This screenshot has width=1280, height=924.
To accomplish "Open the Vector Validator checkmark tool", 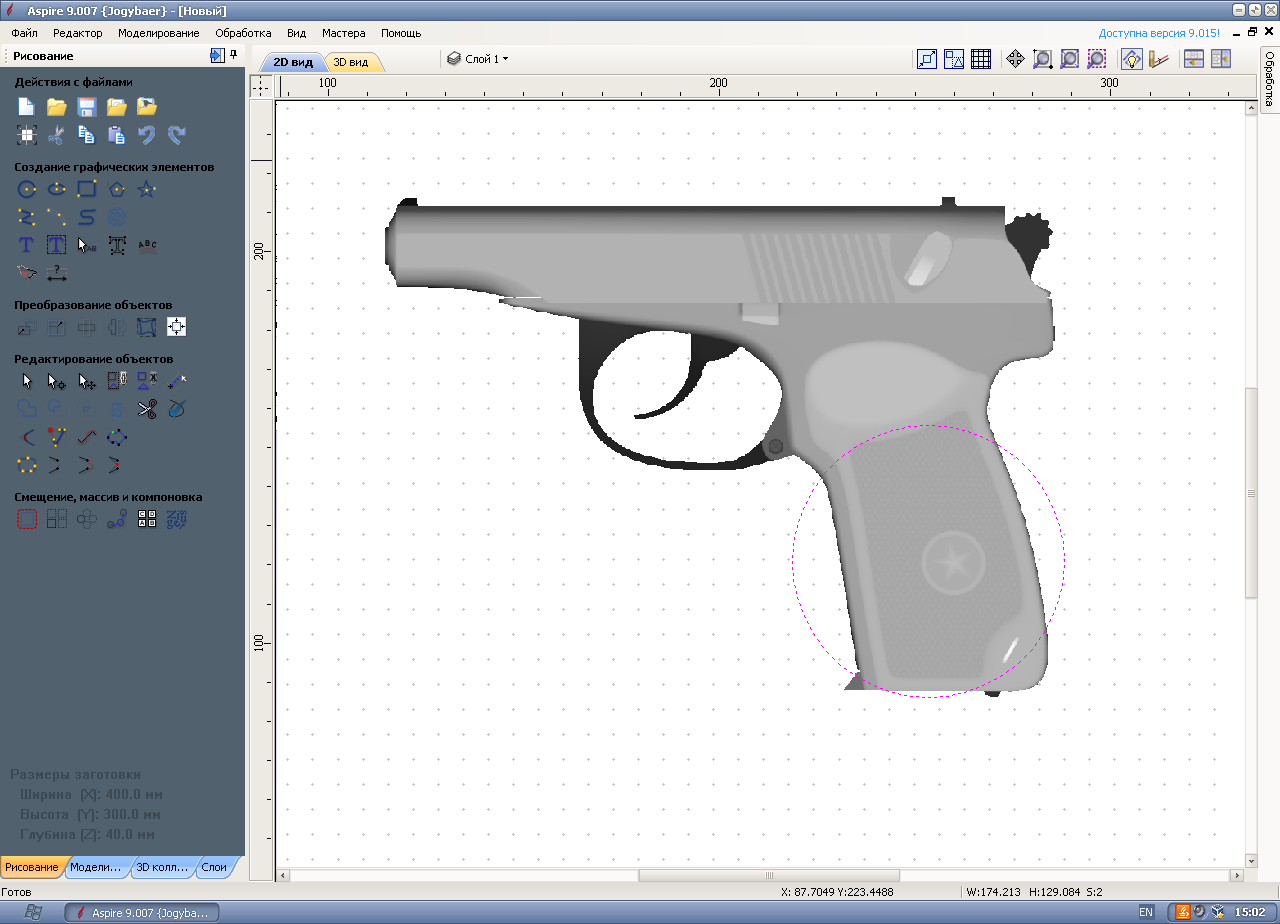I will tap(177, 408).
